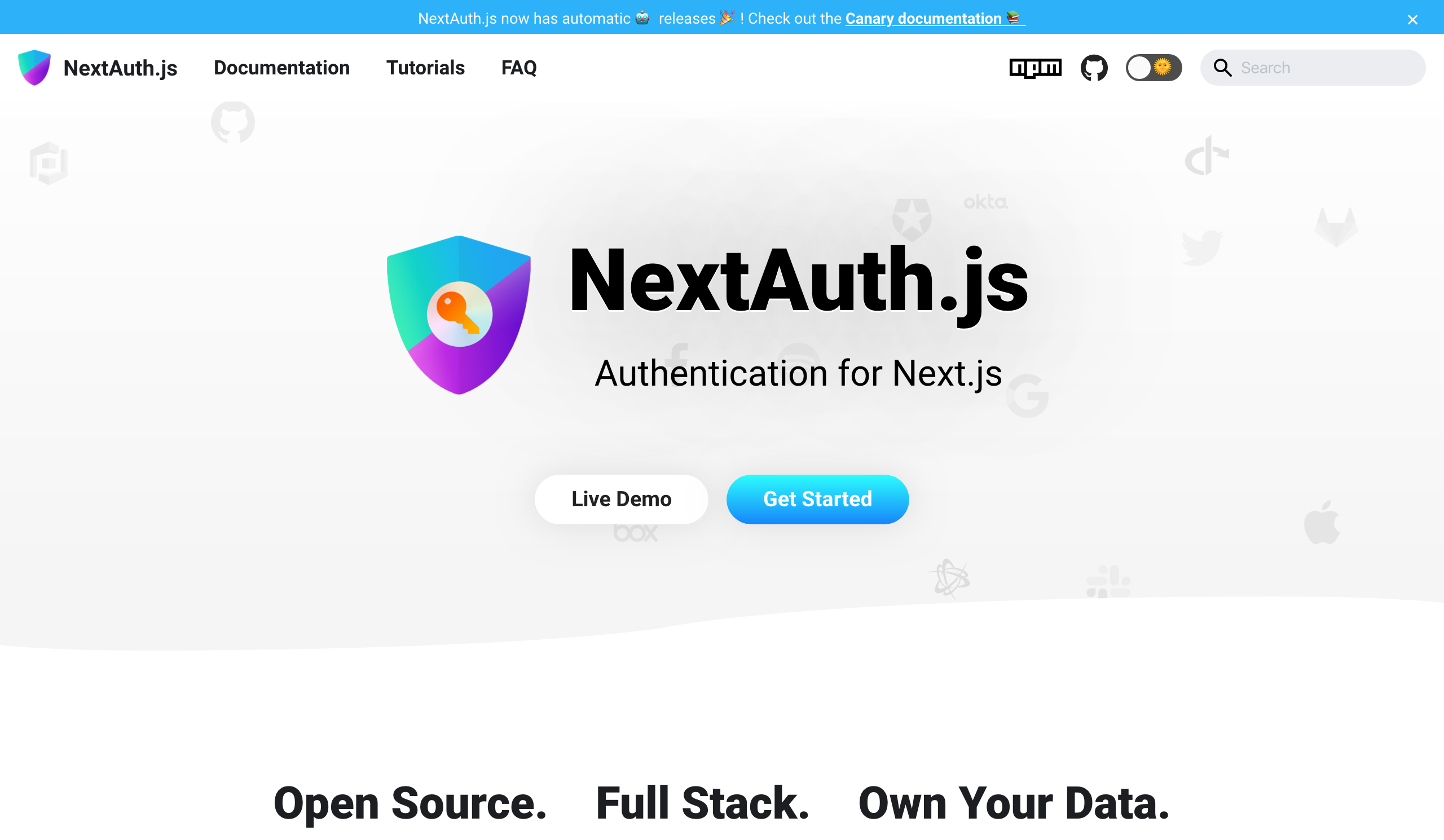Click the large shield key logo
This screenshot has width=1444, height=840.
459,315
